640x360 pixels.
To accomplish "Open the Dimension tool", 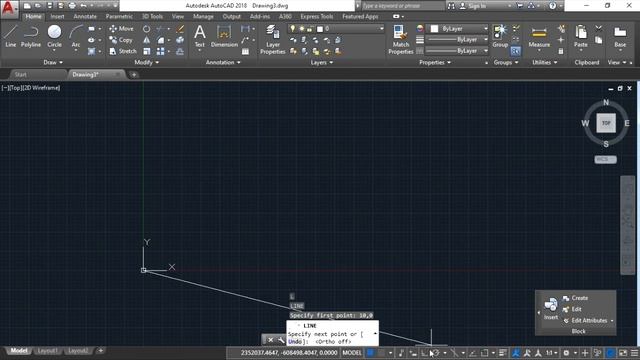I will point(224,36).
